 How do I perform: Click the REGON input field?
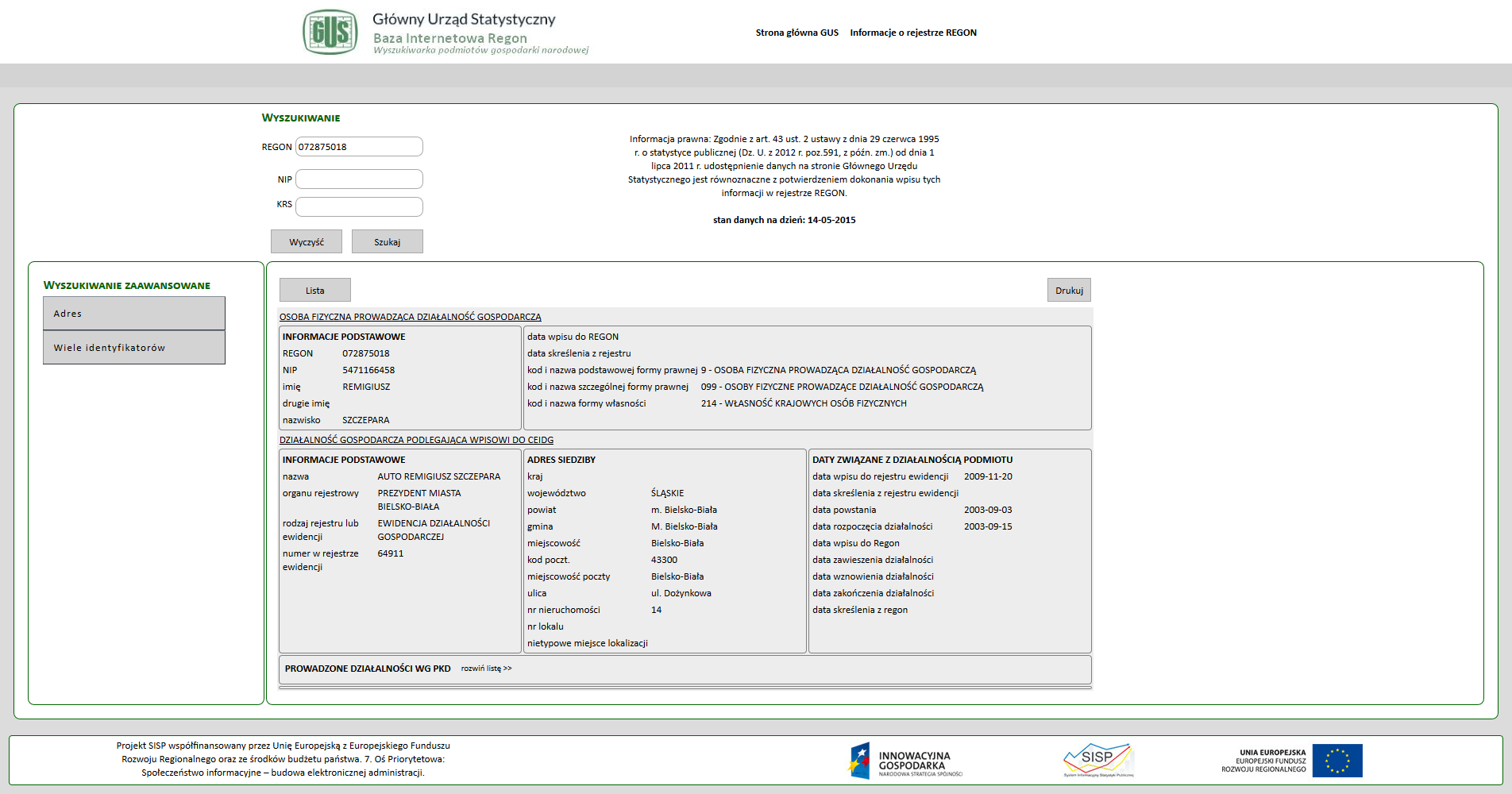coord(359,147)
